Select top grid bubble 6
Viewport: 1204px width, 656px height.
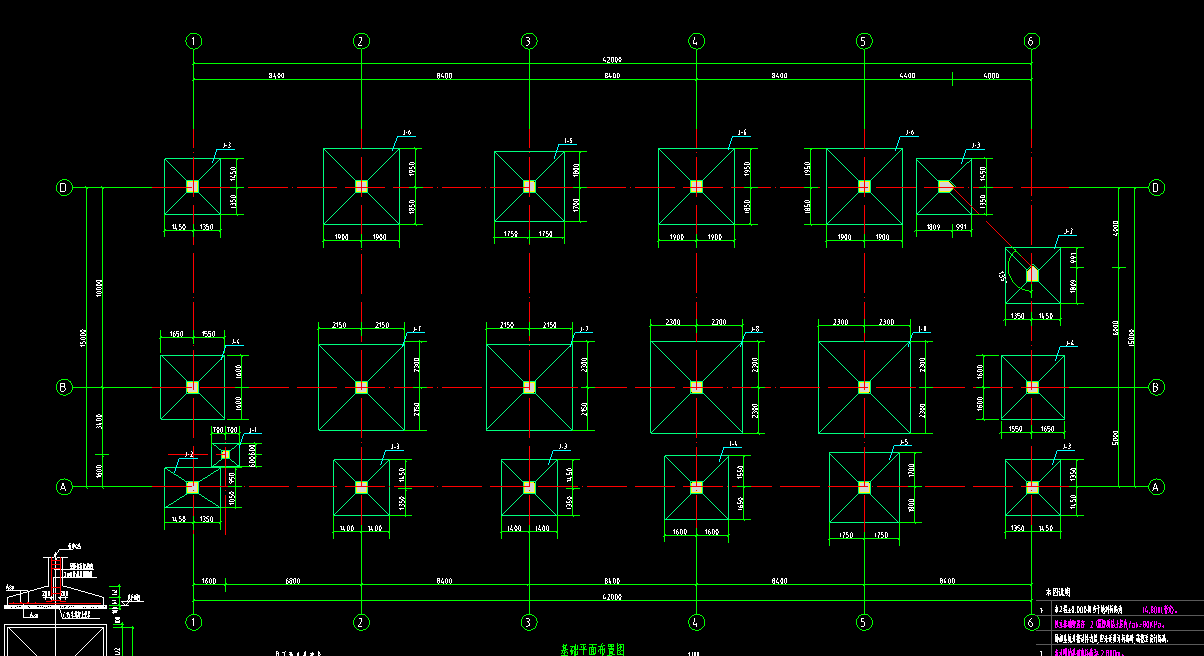pos(1031,41)
